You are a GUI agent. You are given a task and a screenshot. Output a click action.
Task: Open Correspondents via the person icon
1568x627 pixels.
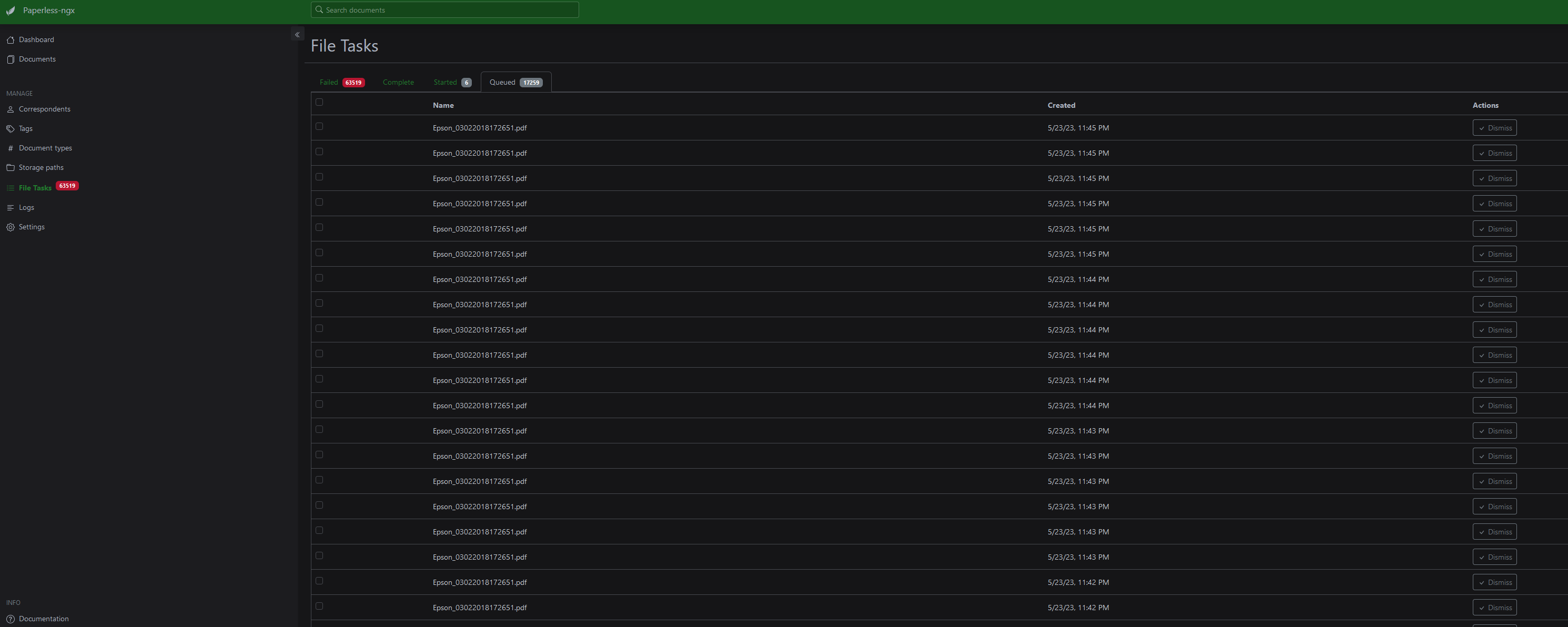(11, 109)
